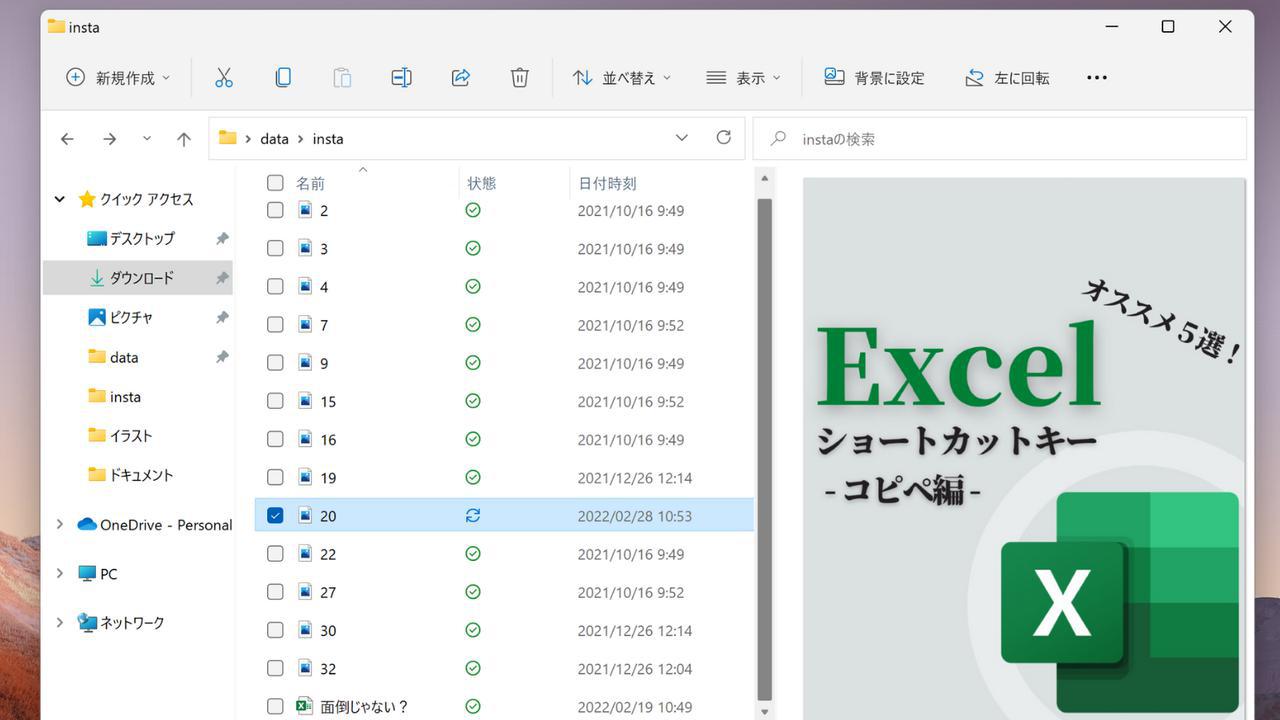The height and width of the screenshot is (720, 1280).
Task: Click the Rename icon in toolbar
Action: [401, 78]
